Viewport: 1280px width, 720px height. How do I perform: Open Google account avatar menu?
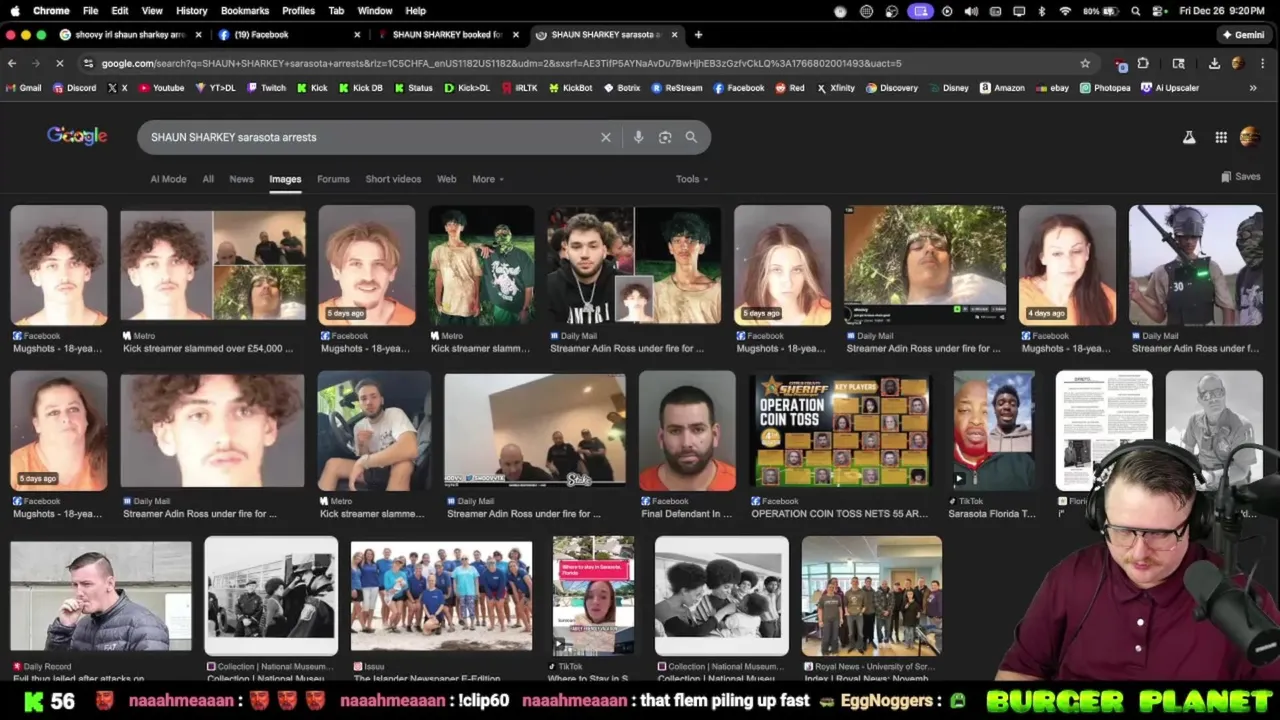point(1249,137)
